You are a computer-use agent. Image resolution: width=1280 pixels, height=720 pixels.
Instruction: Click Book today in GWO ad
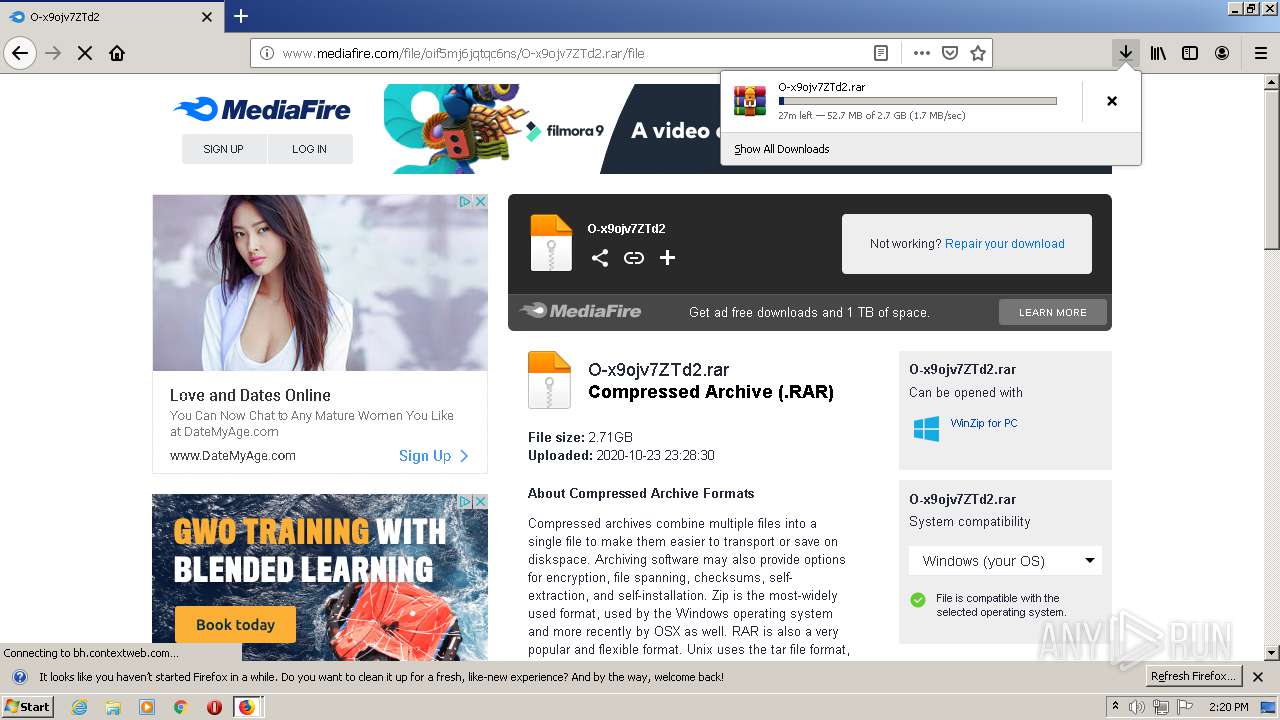(235, 625)
